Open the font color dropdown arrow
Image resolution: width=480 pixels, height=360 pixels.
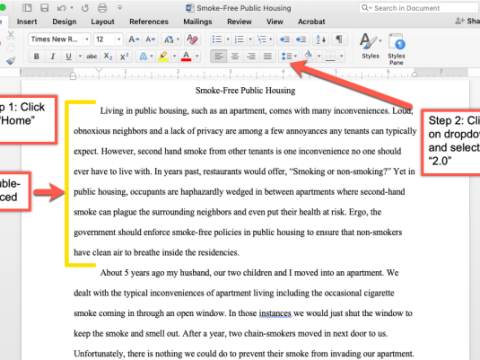click(x=197, y=56)
